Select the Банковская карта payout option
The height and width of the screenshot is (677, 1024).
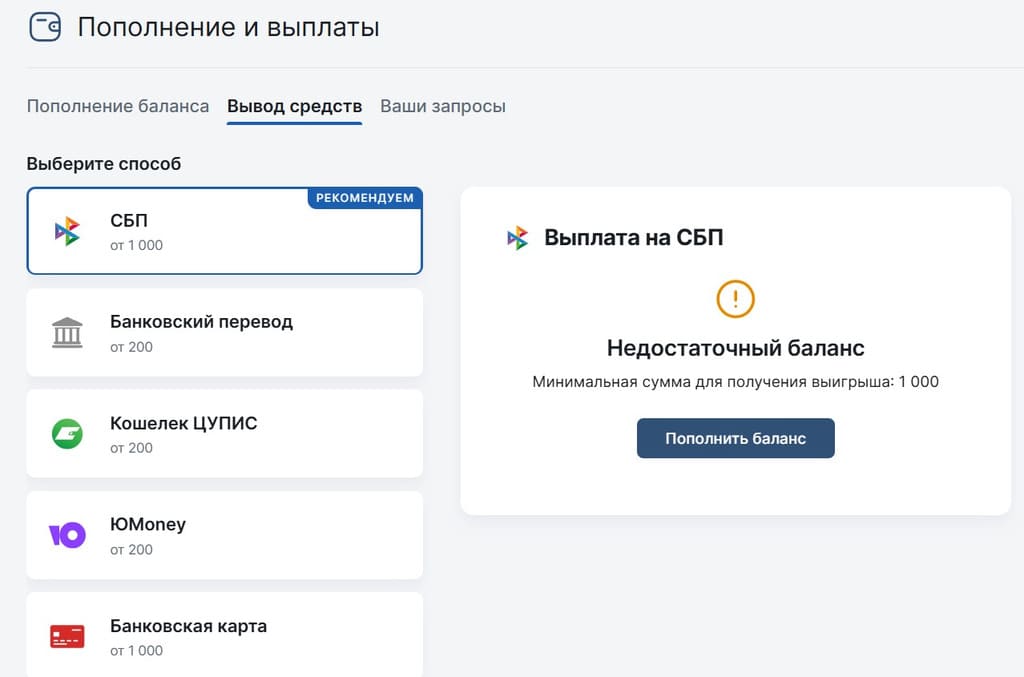[x=225, y=635]
